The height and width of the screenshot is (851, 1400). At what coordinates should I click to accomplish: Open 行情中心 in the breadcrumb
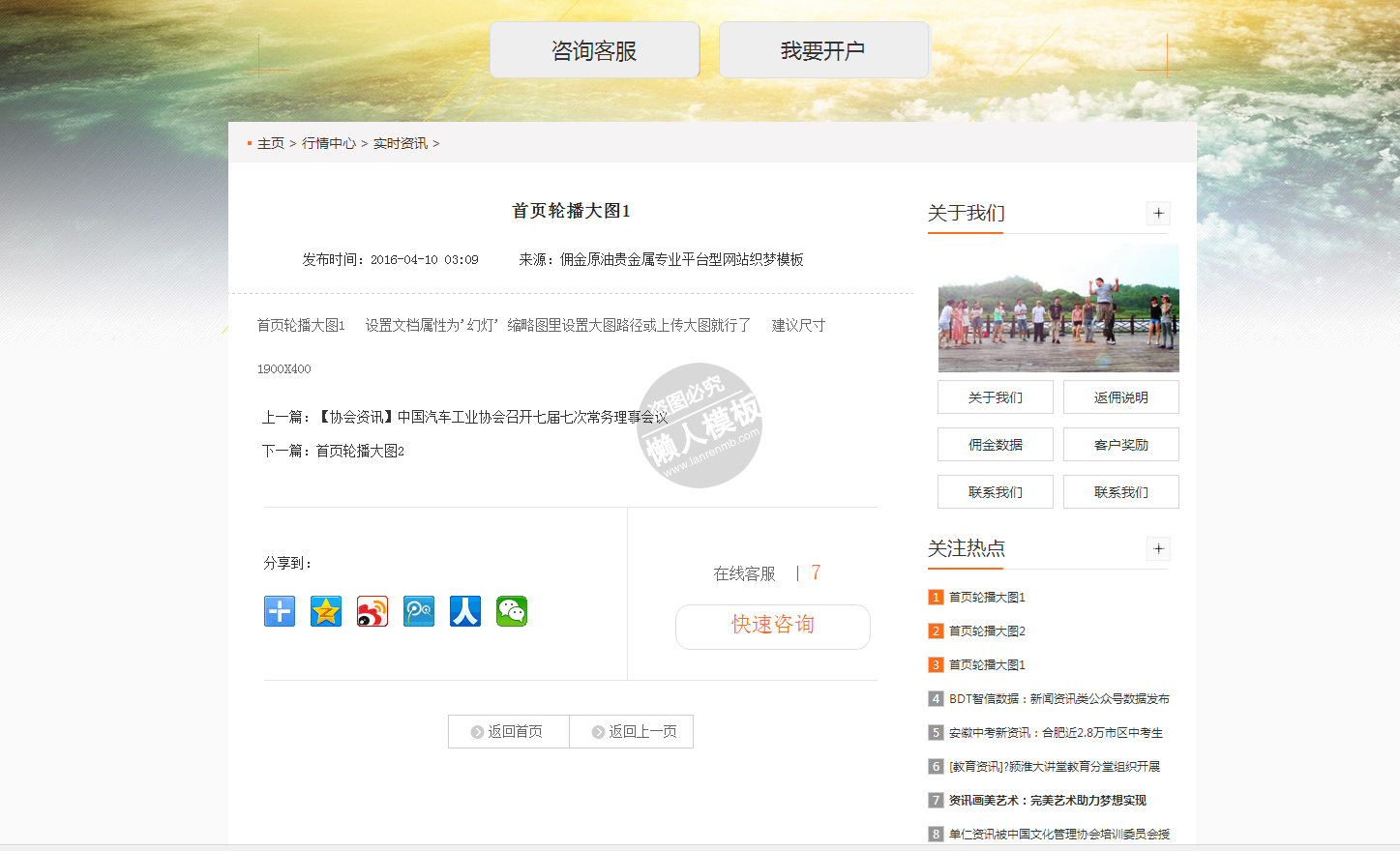pos(329,143)
